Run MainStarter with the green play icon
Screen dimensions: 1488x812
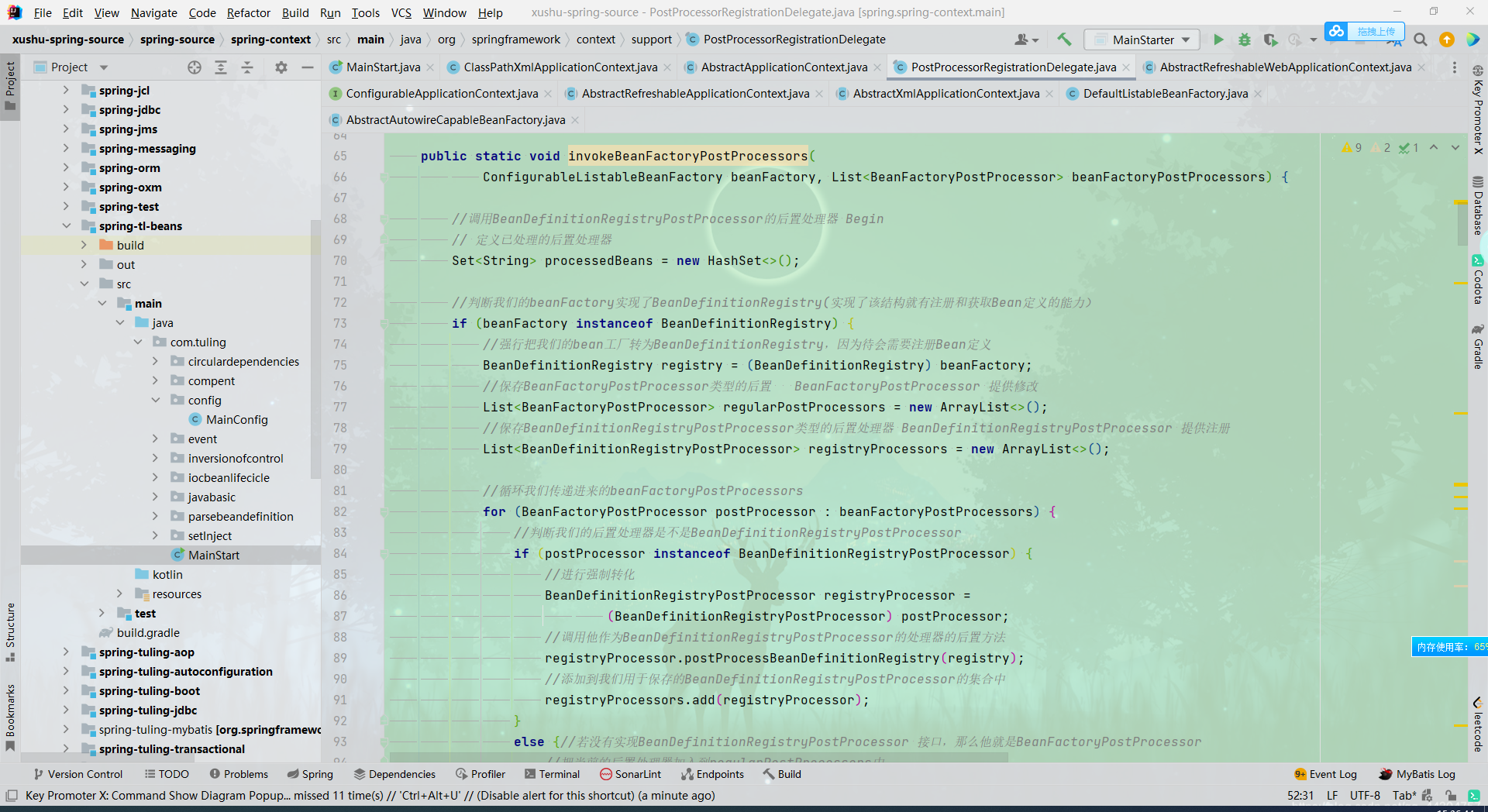pyautogui.click(x=1218, y=40)
